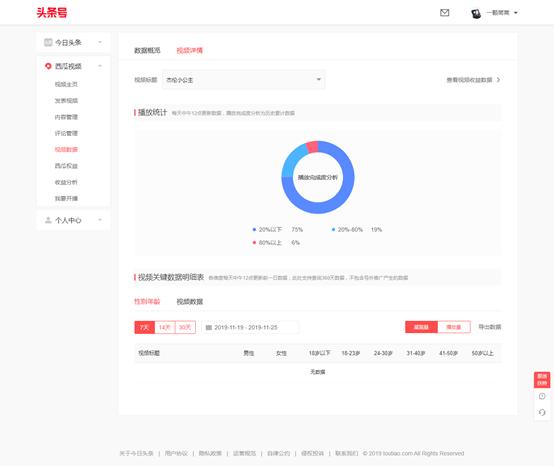
Task: Open the mail envelope icon in header
Action: (x=444, y=13)
